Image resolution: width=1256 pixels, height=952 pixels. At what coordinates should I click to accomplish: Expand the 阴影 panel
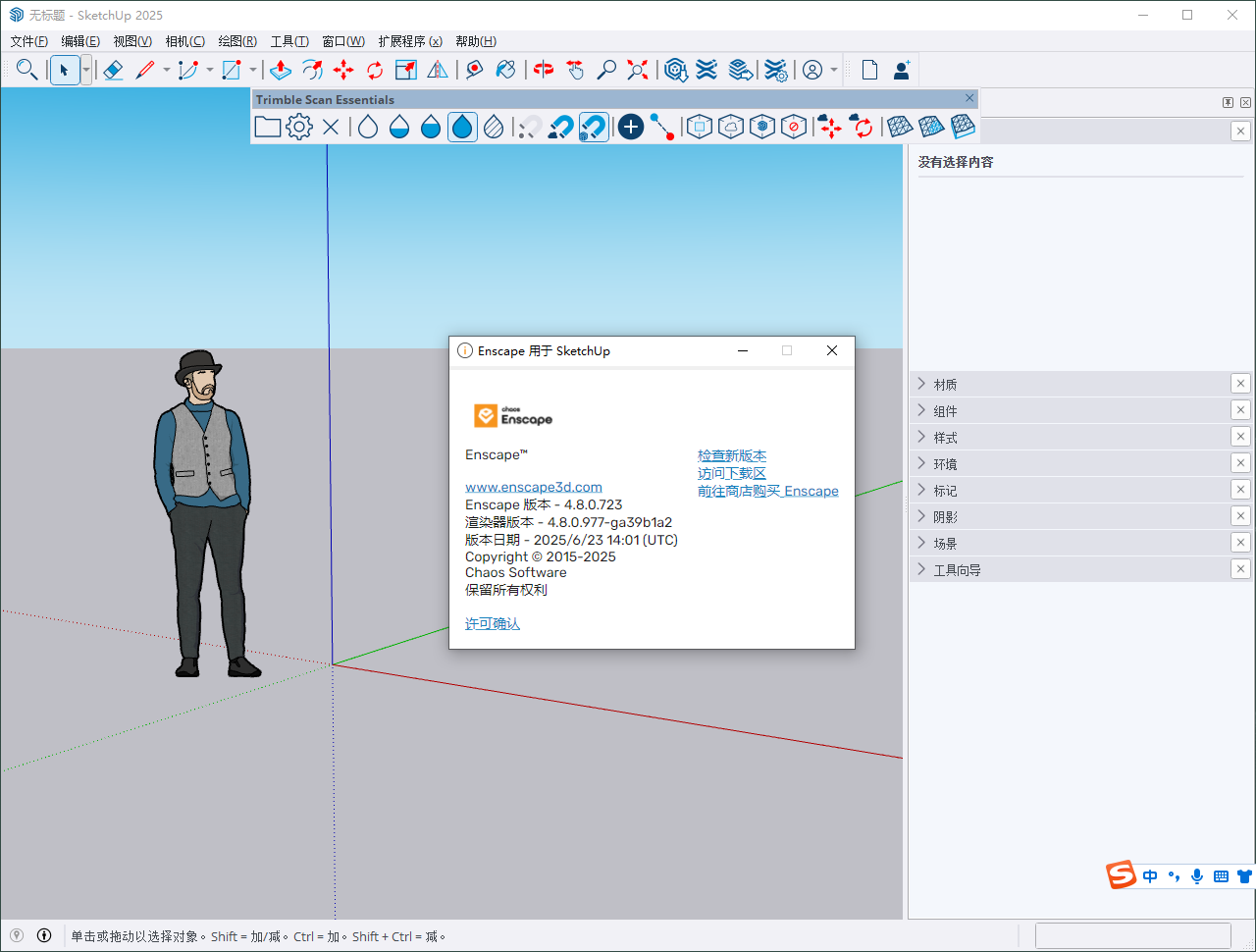click(1070, 516)
